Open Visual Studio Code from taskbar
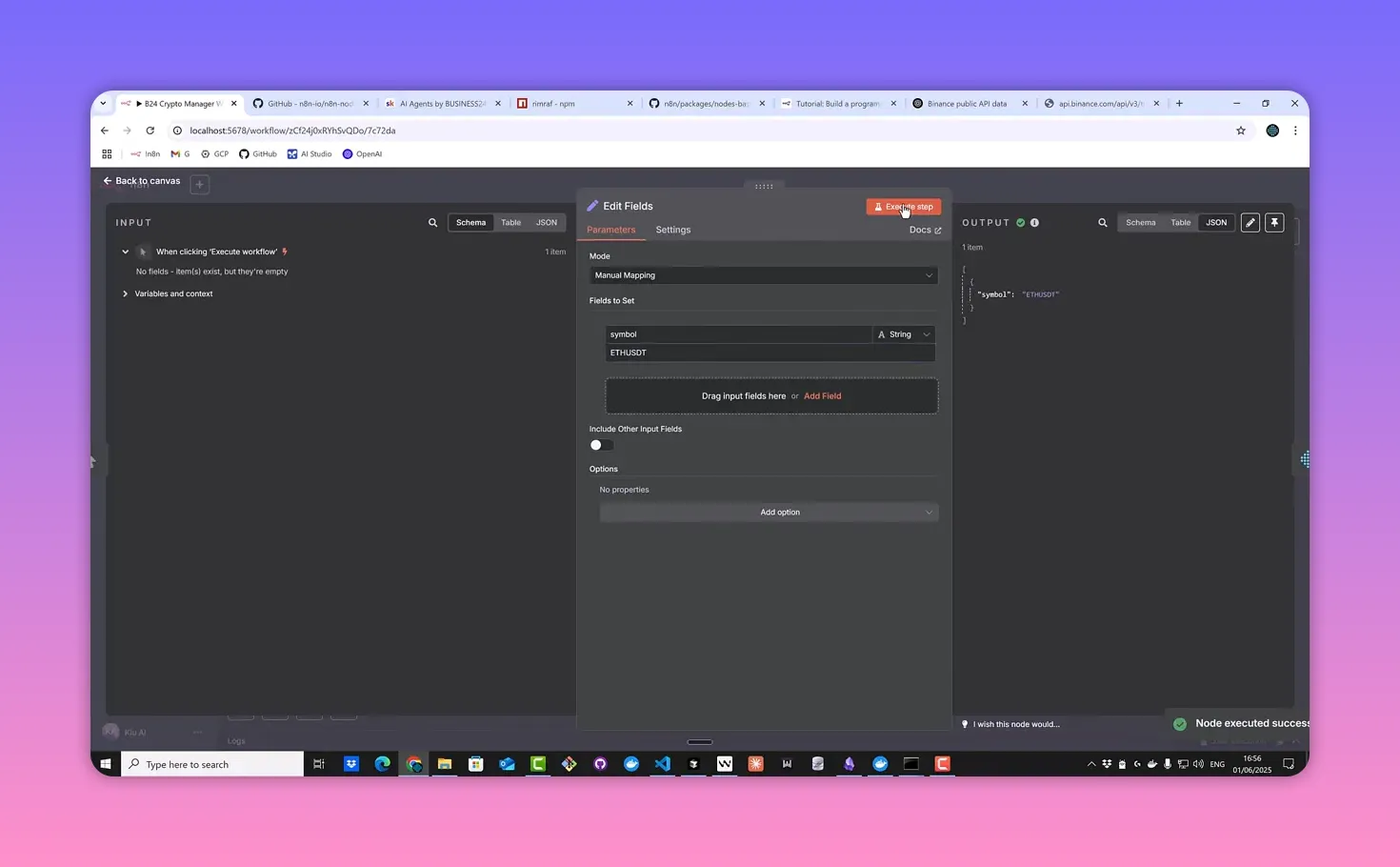 [662, 764]
